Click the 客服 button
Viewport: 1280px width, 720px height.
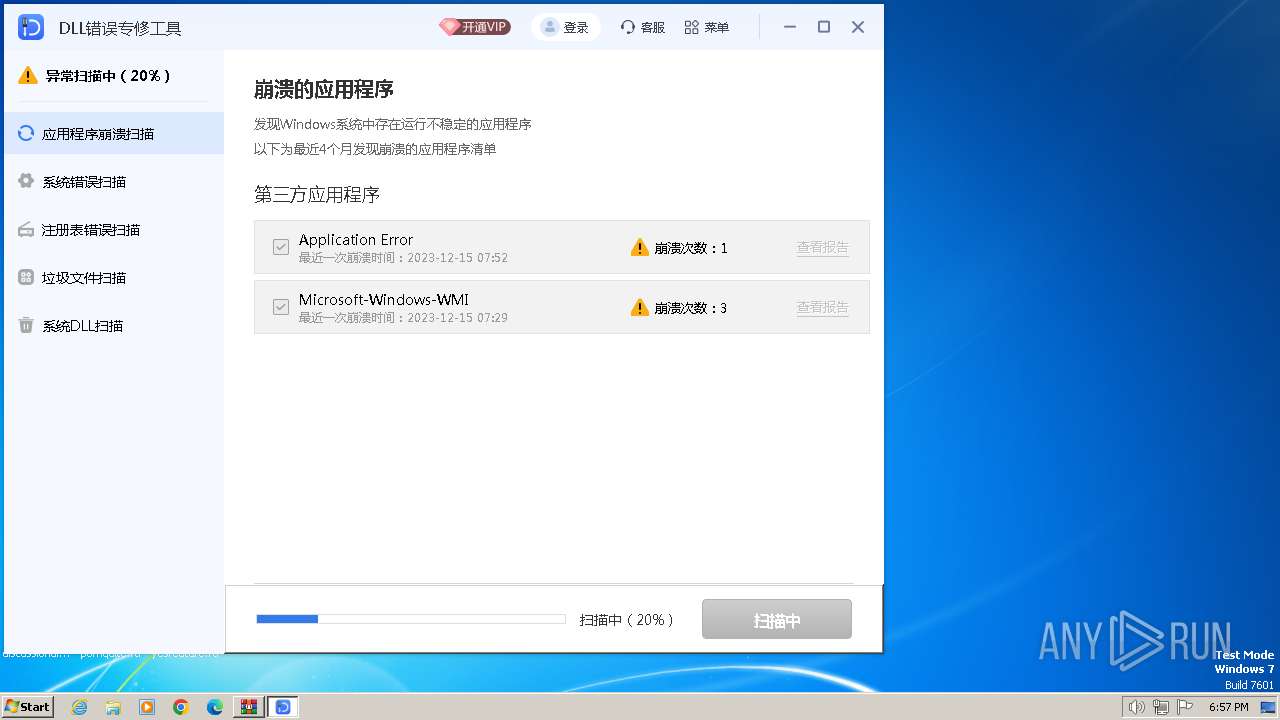[642, 27]
